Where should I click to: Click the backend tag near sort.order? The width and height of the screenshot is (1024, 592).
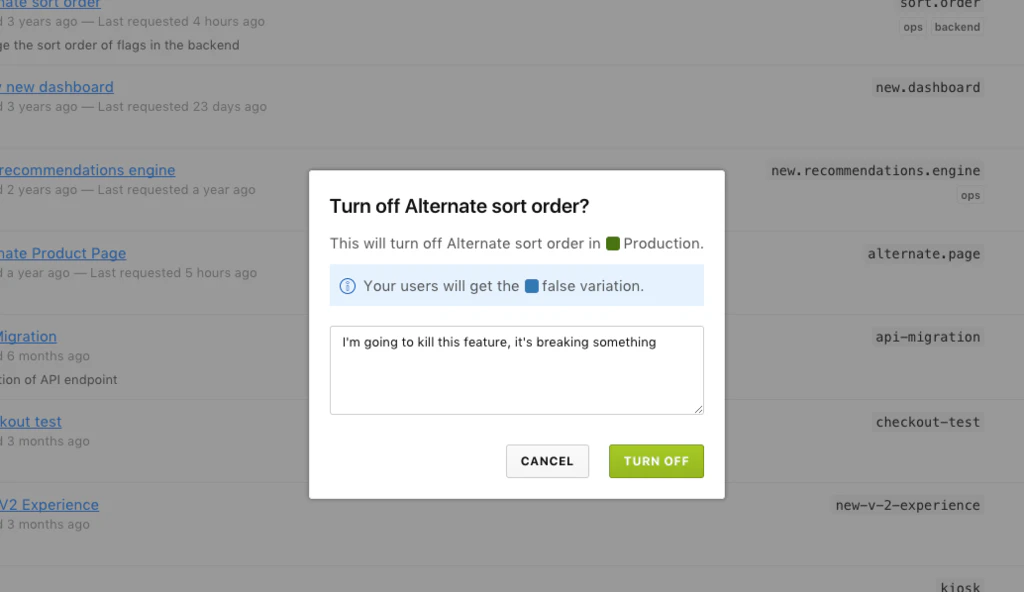click(x=957, y=27)
